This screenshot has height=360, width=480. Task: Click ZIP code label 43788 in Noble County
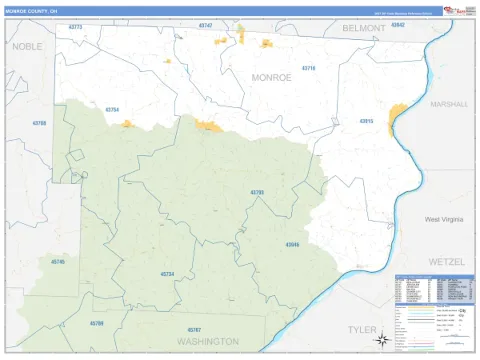pyautogui.click(x=39, y=123)
